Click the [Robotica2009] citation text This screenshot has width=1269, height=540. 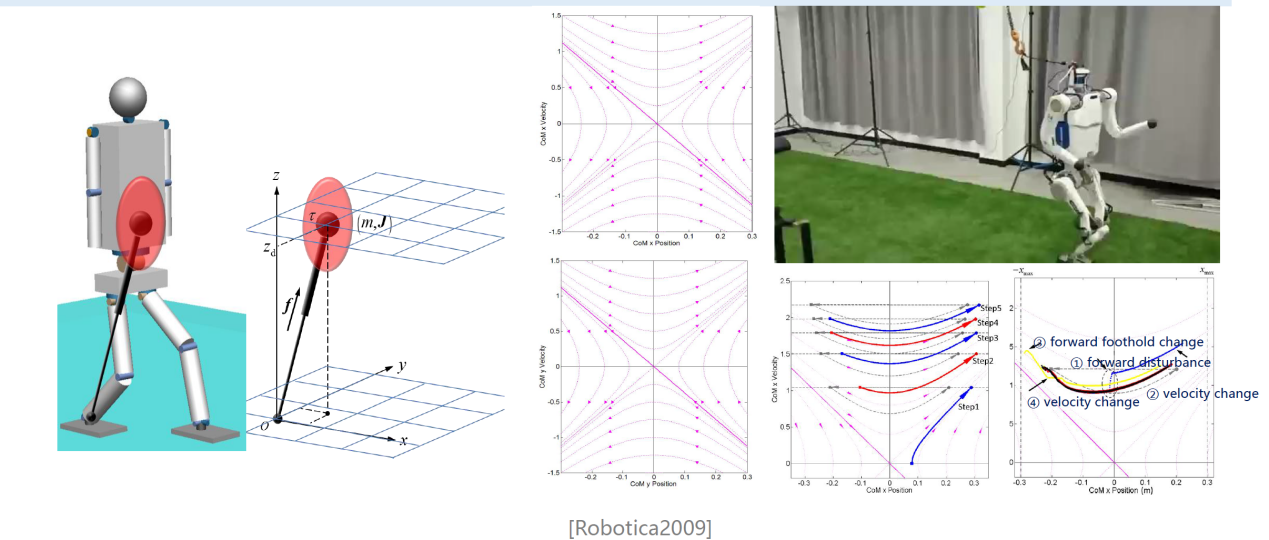(639, 527)
